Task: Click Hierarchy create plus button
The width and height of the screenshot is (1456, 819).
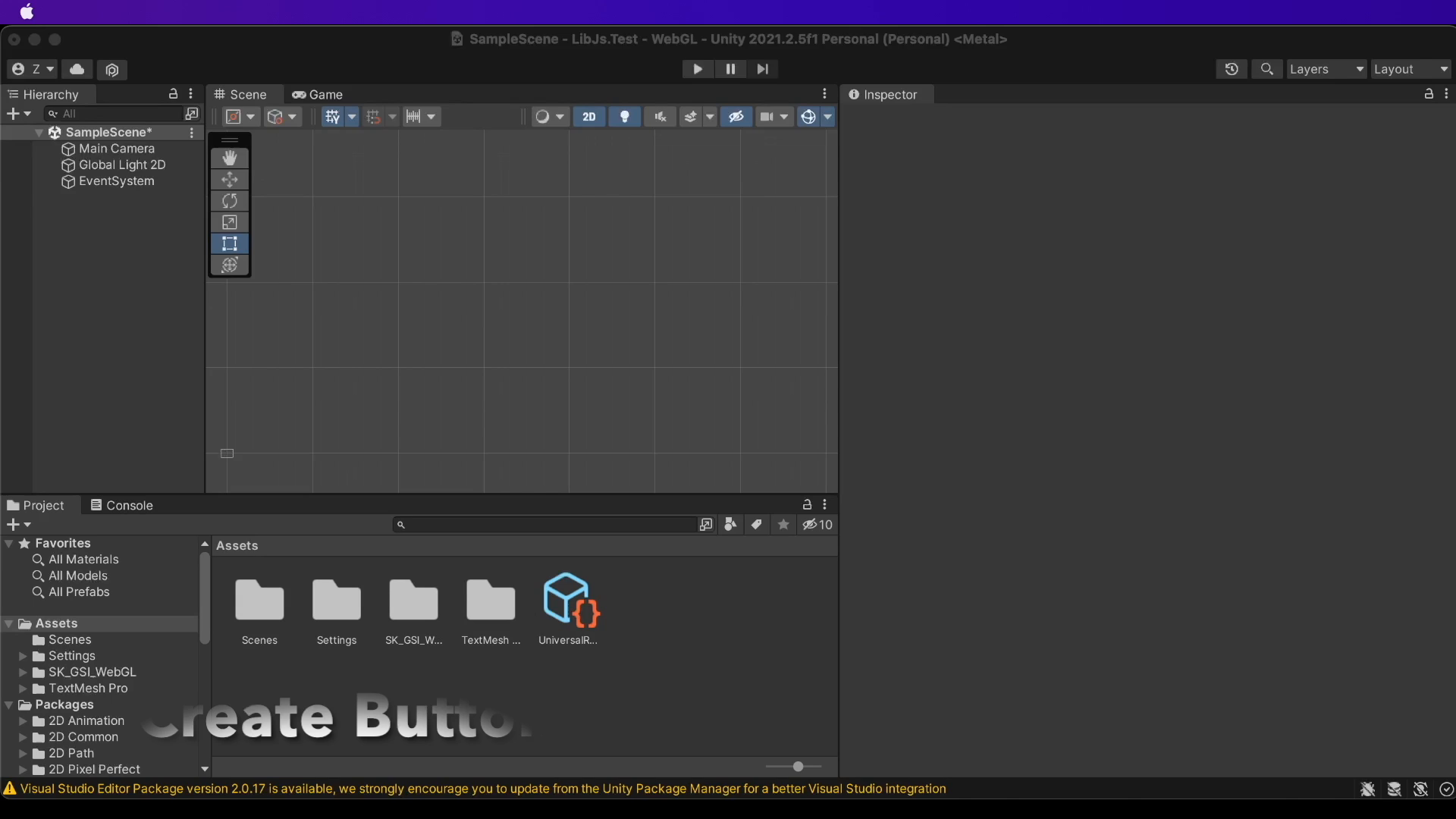Action: tap(18, 114)
